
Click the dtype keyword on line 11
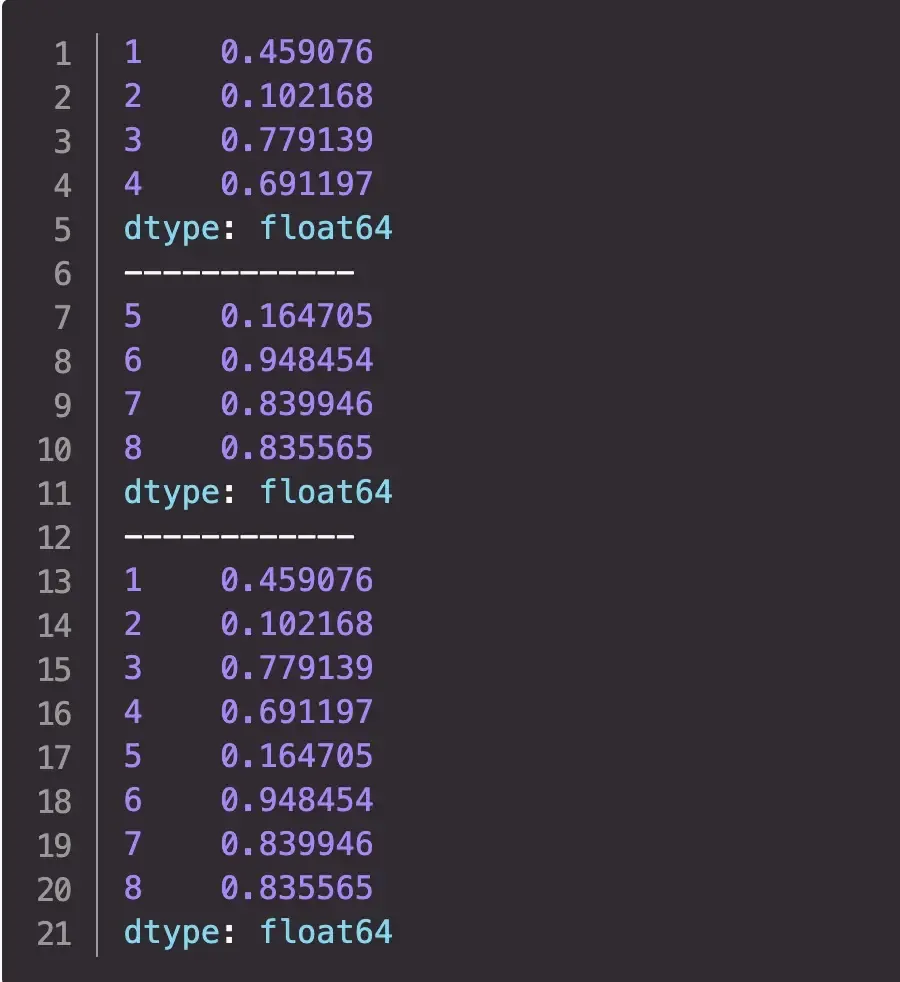171,492
